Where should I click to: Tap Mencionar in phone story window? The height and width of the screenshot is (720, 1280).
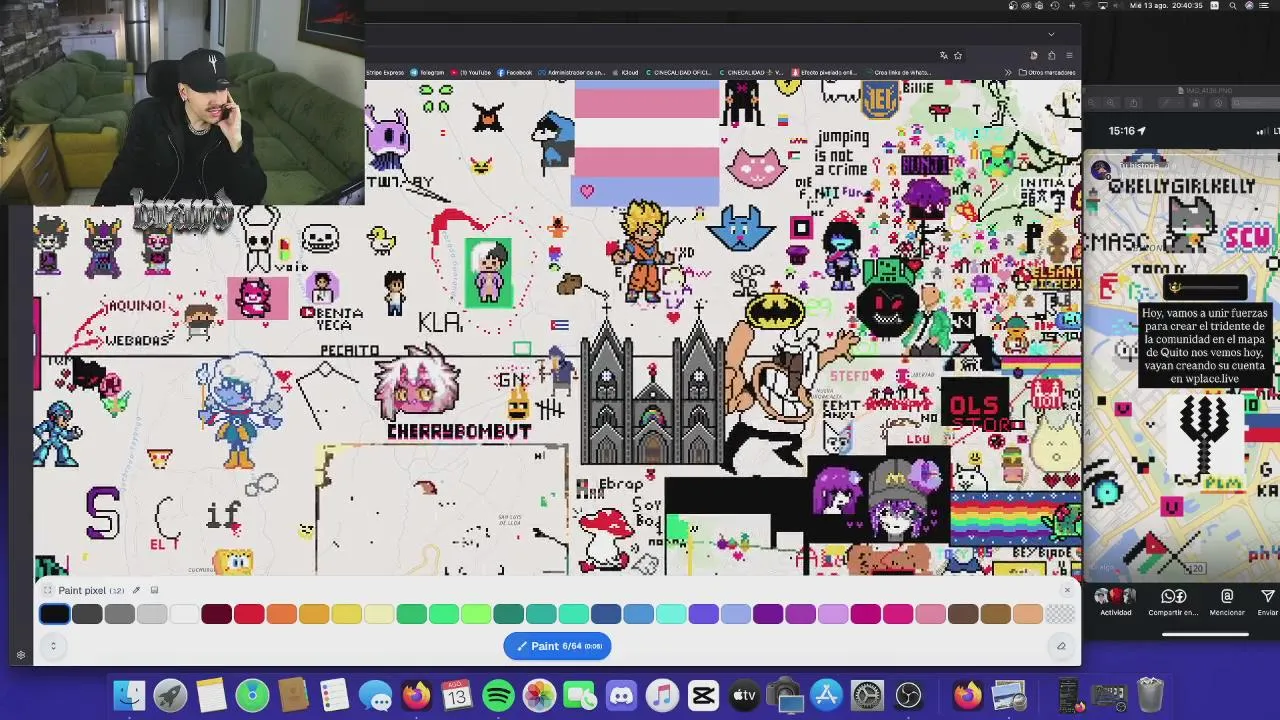pos(1227,602)
